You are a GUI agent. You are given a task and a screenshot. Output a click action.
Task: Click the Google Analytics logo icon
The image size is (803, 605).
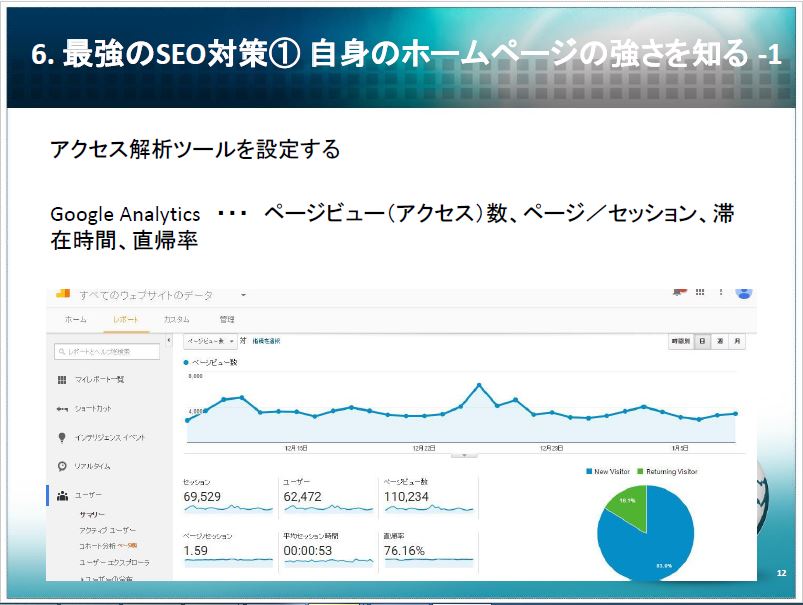[62, 294]
